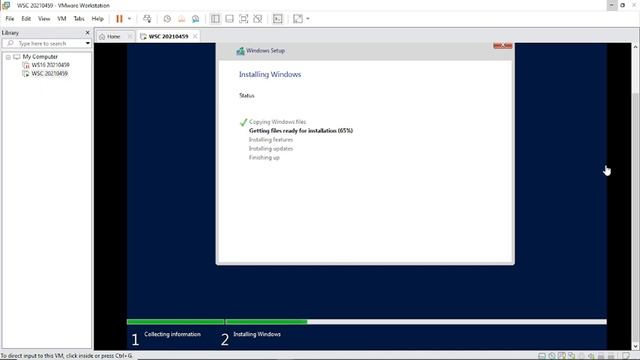Click the scroll up arrow of VM view
Screen dimensions: 640x360
[636, 47]
